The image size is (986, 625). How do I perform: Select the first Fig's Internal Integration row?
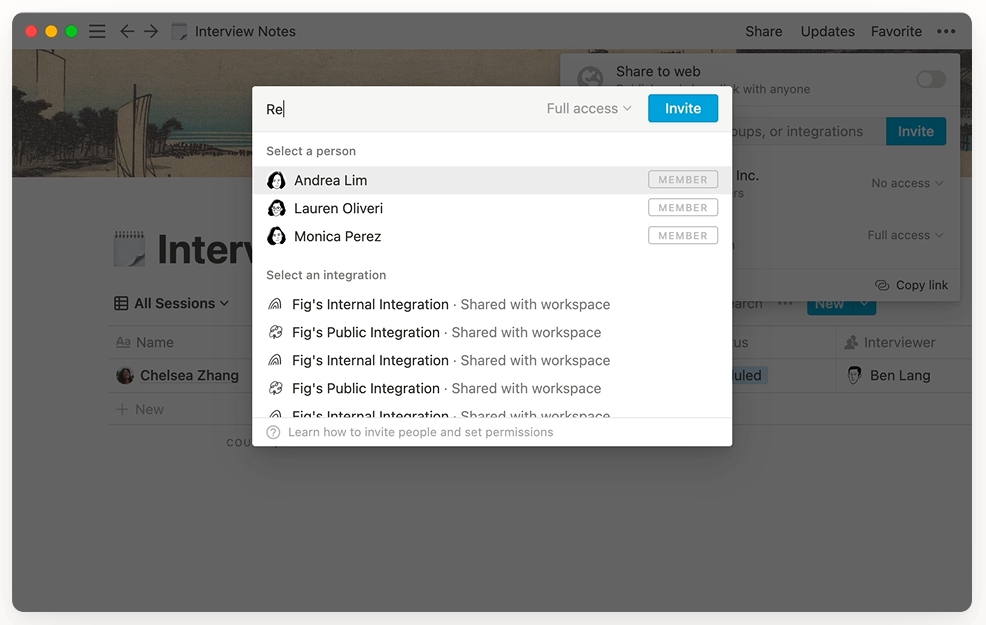(492, 304)
